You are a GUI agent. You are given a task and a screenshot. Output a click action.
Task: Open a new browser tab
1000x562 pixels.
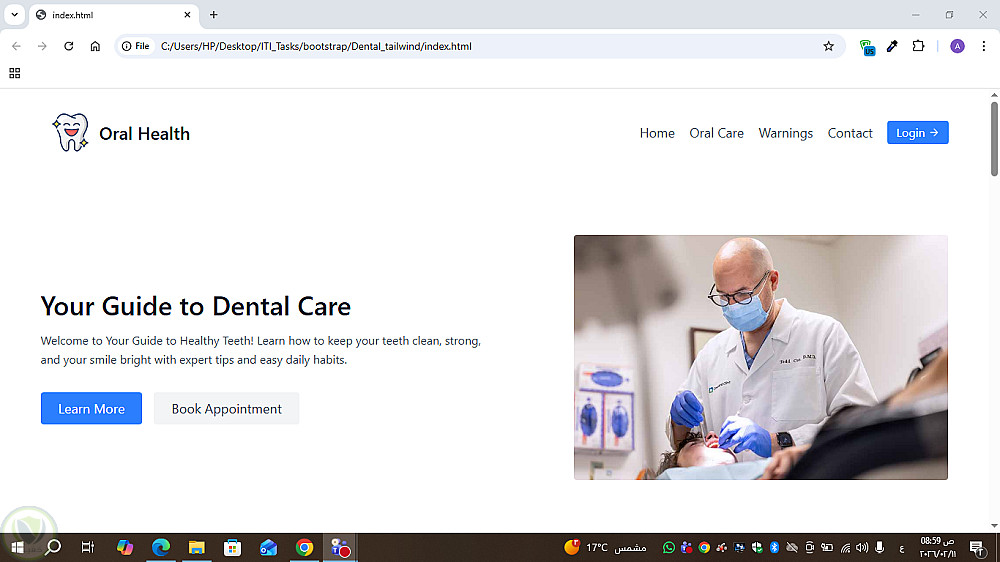(214, 15)
